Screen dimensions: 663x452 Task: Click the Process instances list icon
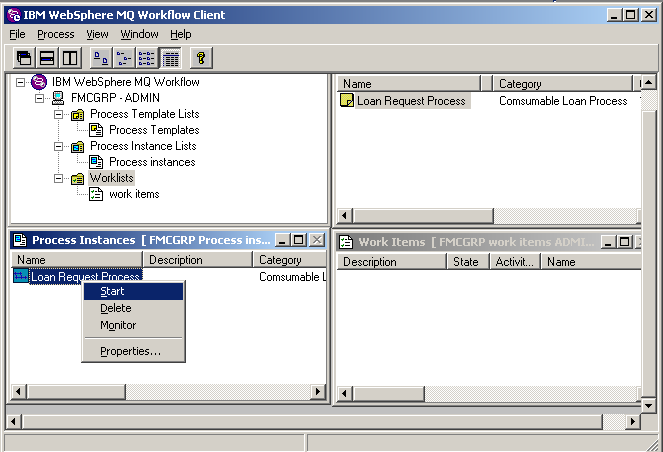(x=96, y=162)
